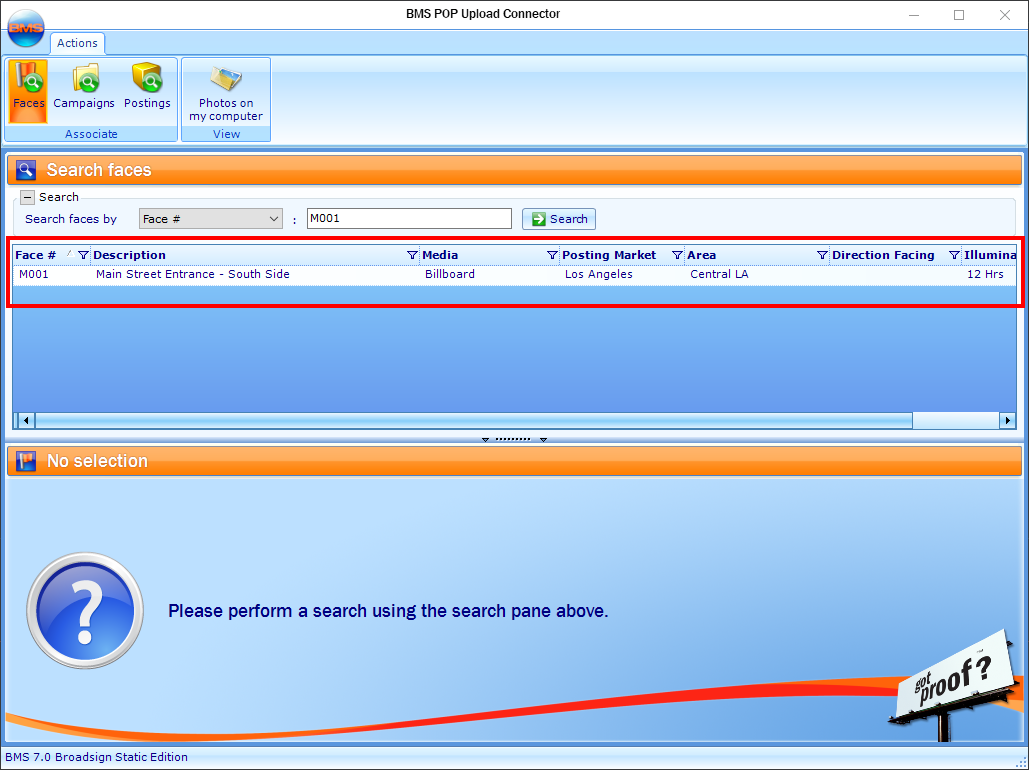Sort by the Posting Market column header
Image resolution: width=1029 pixels, height=770 pixels.
click(x=609, y=255)
